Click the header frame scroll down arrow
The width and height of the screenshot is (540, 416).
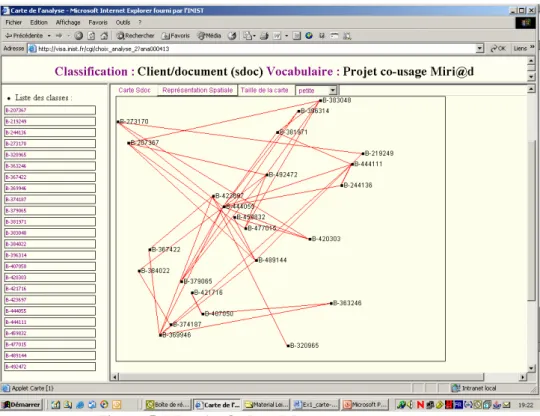point(531,76)
